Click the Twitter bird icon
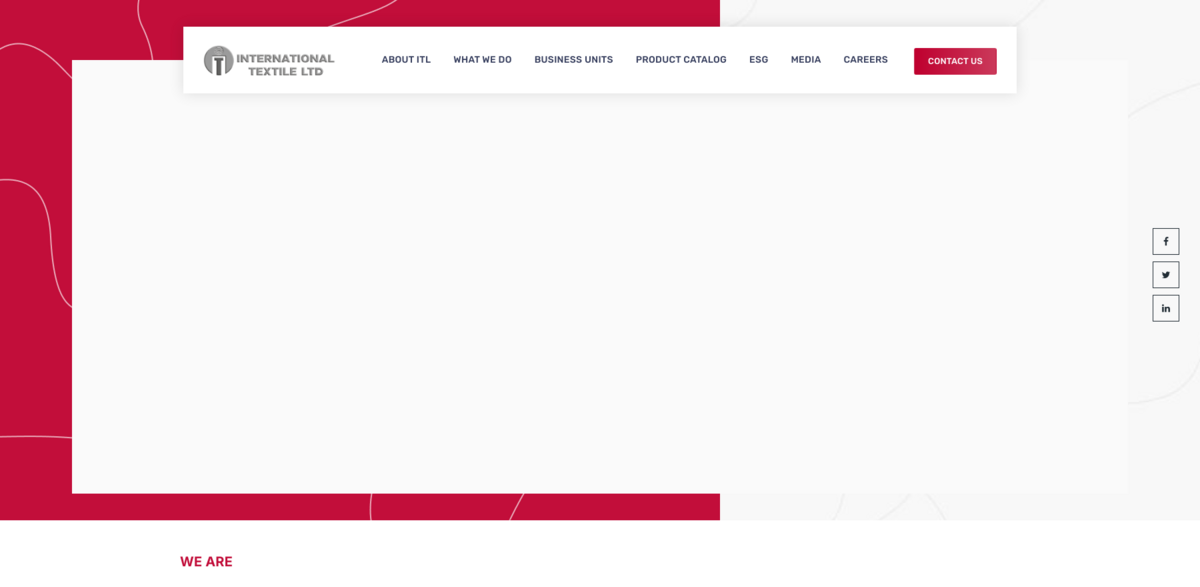Image resolution: width=1200 pixels, height=587 pixels. click(1165, 275)
